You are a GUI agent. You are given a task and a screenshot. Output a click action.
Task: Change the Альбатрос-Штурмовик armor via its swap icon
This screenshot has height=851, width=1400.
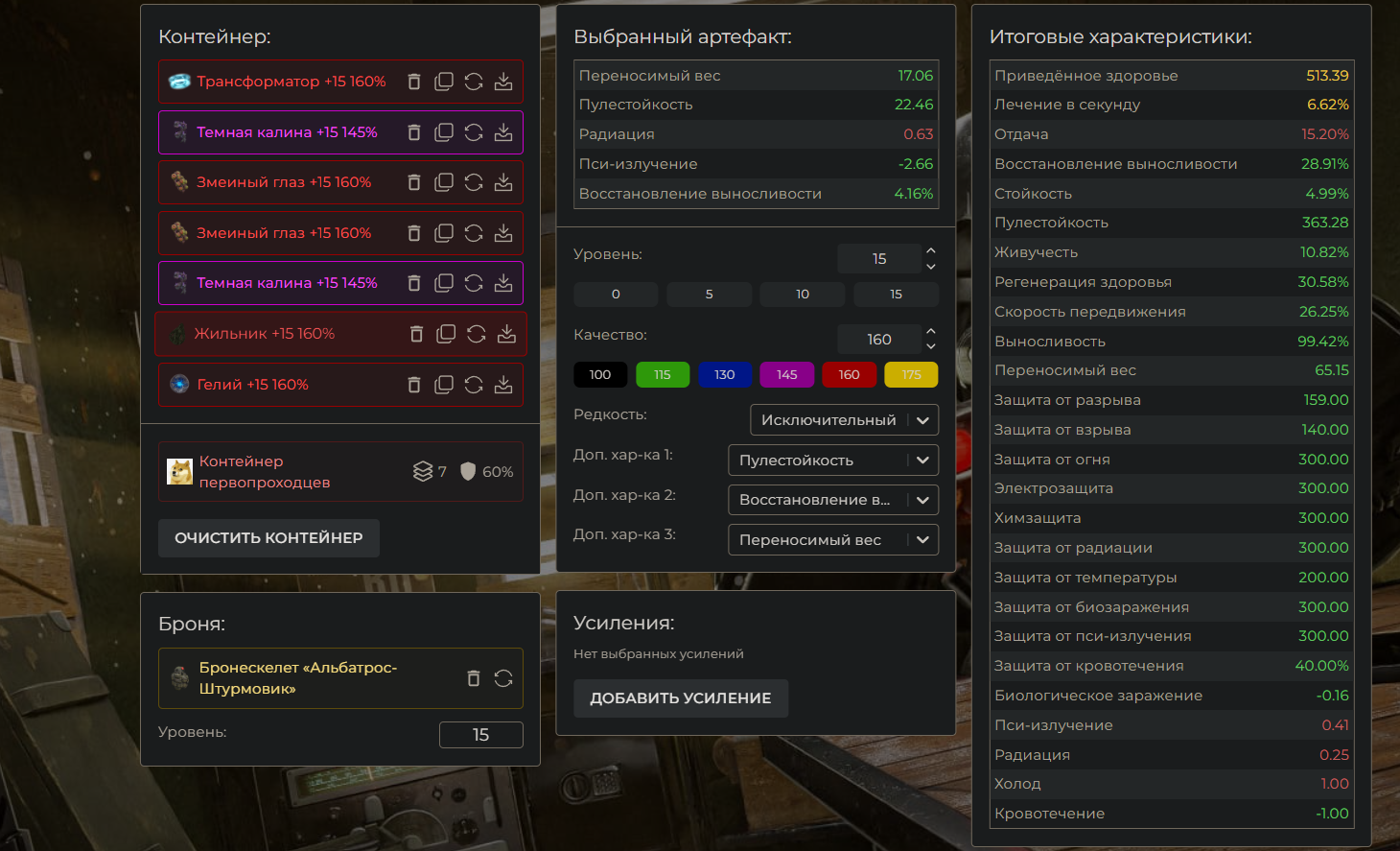coord(503,678)
